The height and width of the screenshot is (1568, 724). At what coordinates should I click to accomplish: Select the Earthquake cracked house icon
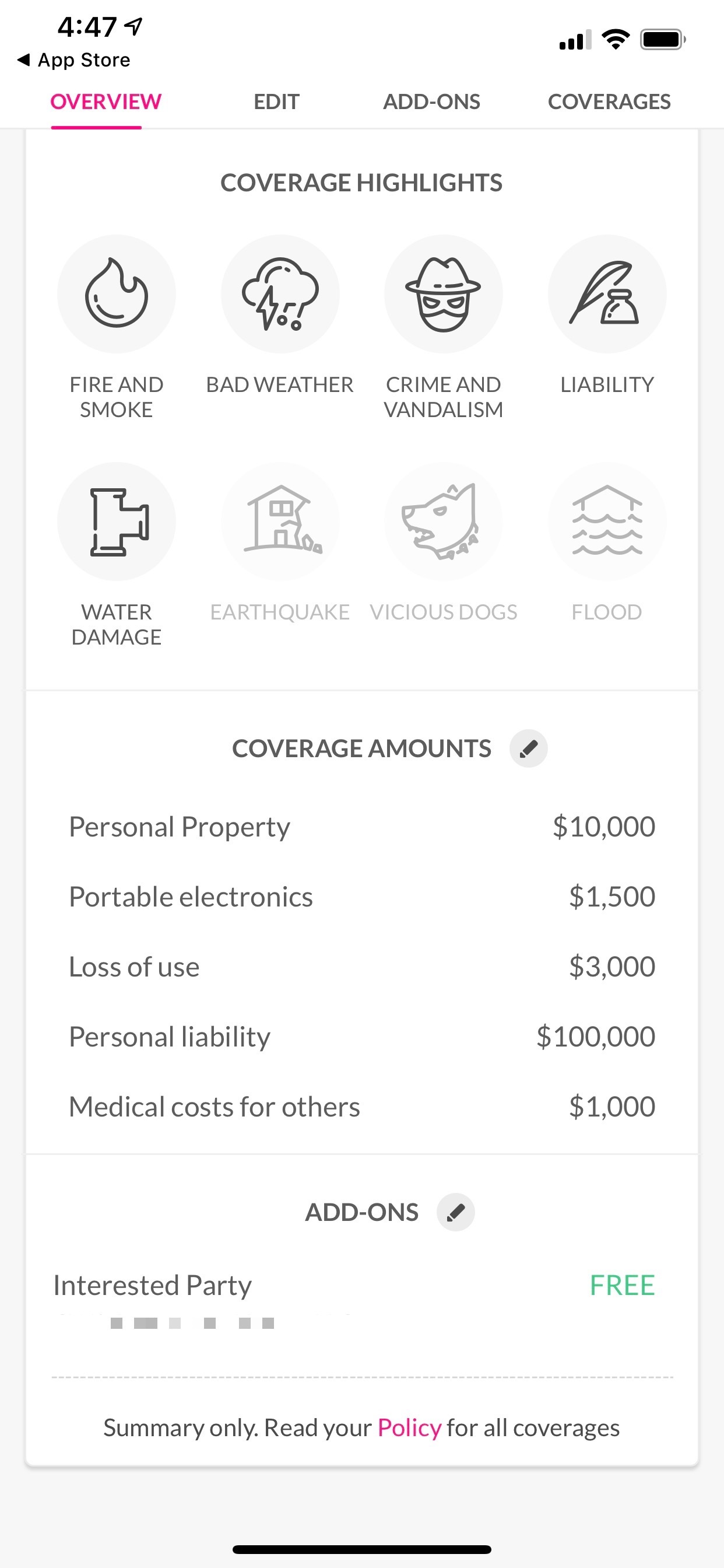(x=280, y=521)
